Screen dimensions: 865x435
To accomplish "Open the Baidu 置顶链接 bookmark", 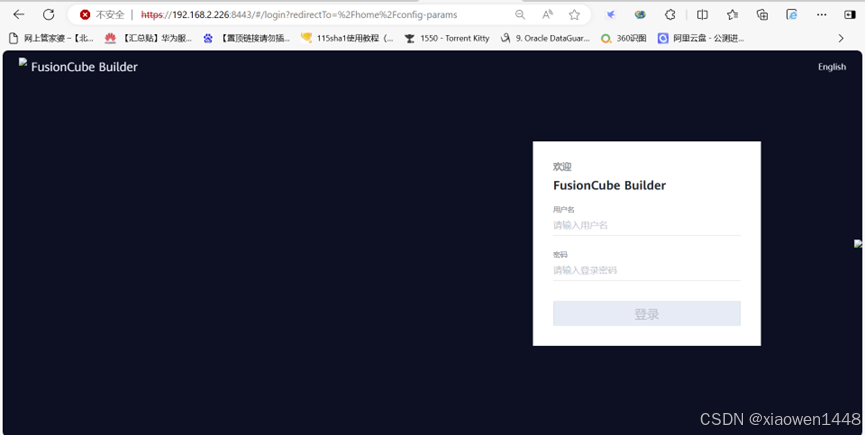I will [246, 38].
